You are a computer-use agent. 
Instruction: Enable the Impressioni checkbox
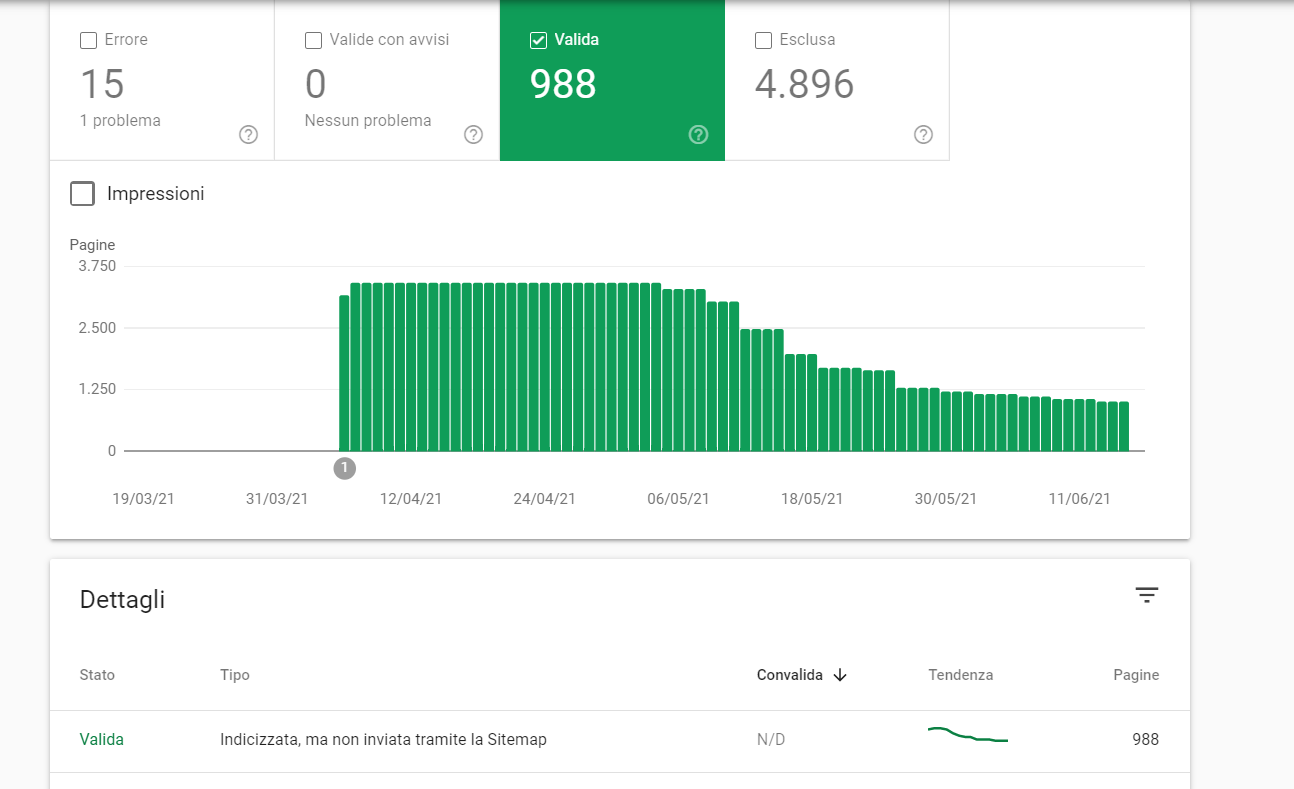point(82,194)
